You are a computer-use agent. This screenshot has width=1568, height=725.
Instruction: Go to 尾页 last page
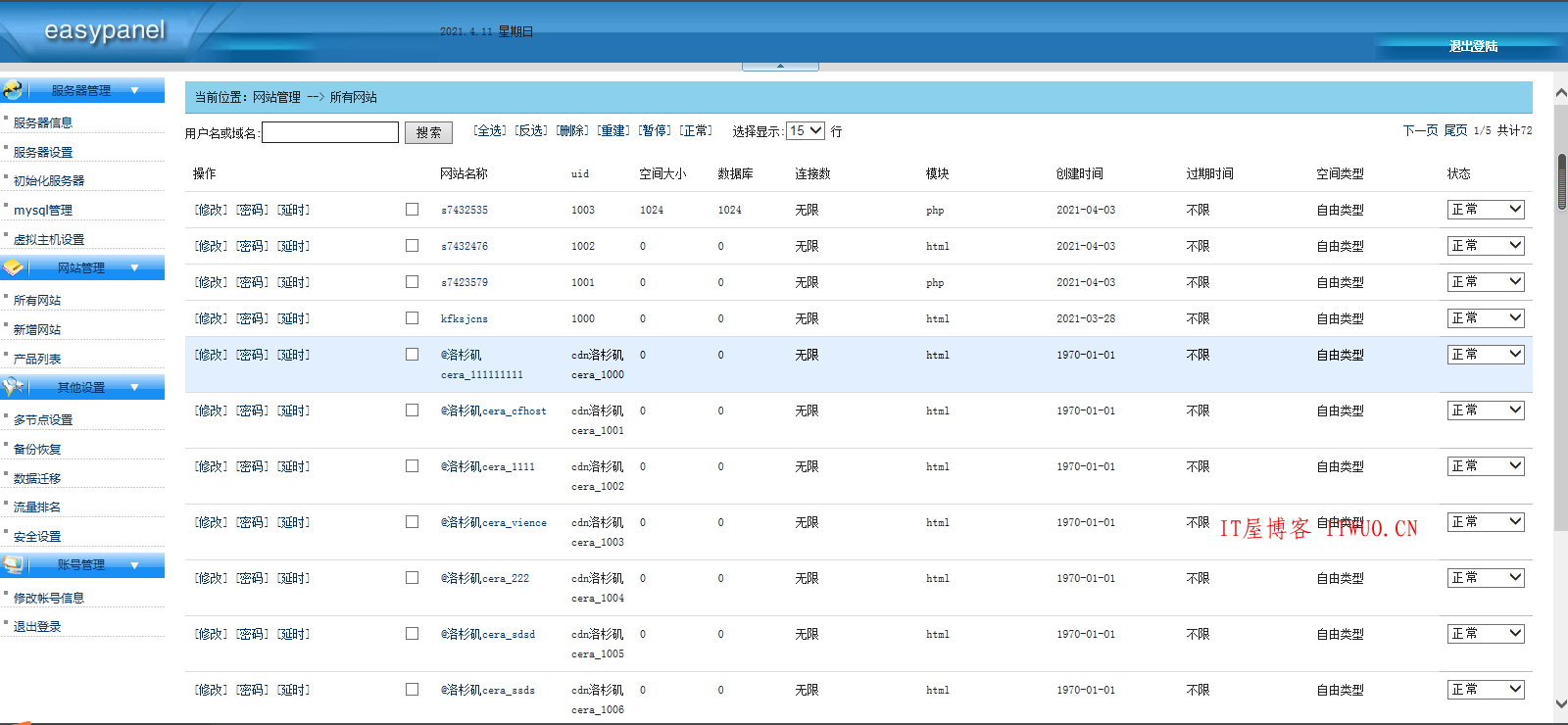(1456, 130)
